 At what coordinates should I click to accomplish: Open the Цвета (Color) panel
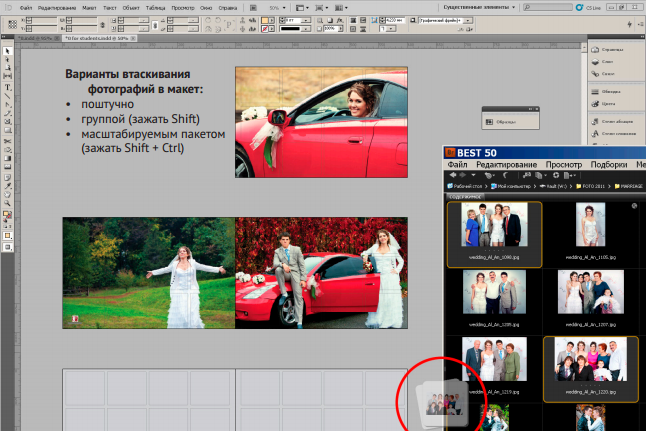tap(603, 104)
